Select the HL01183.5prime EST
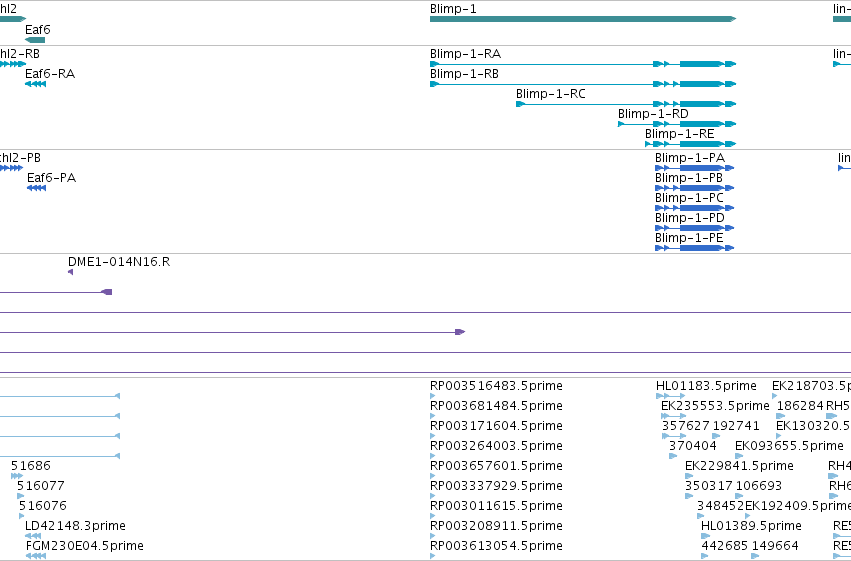 706,386
